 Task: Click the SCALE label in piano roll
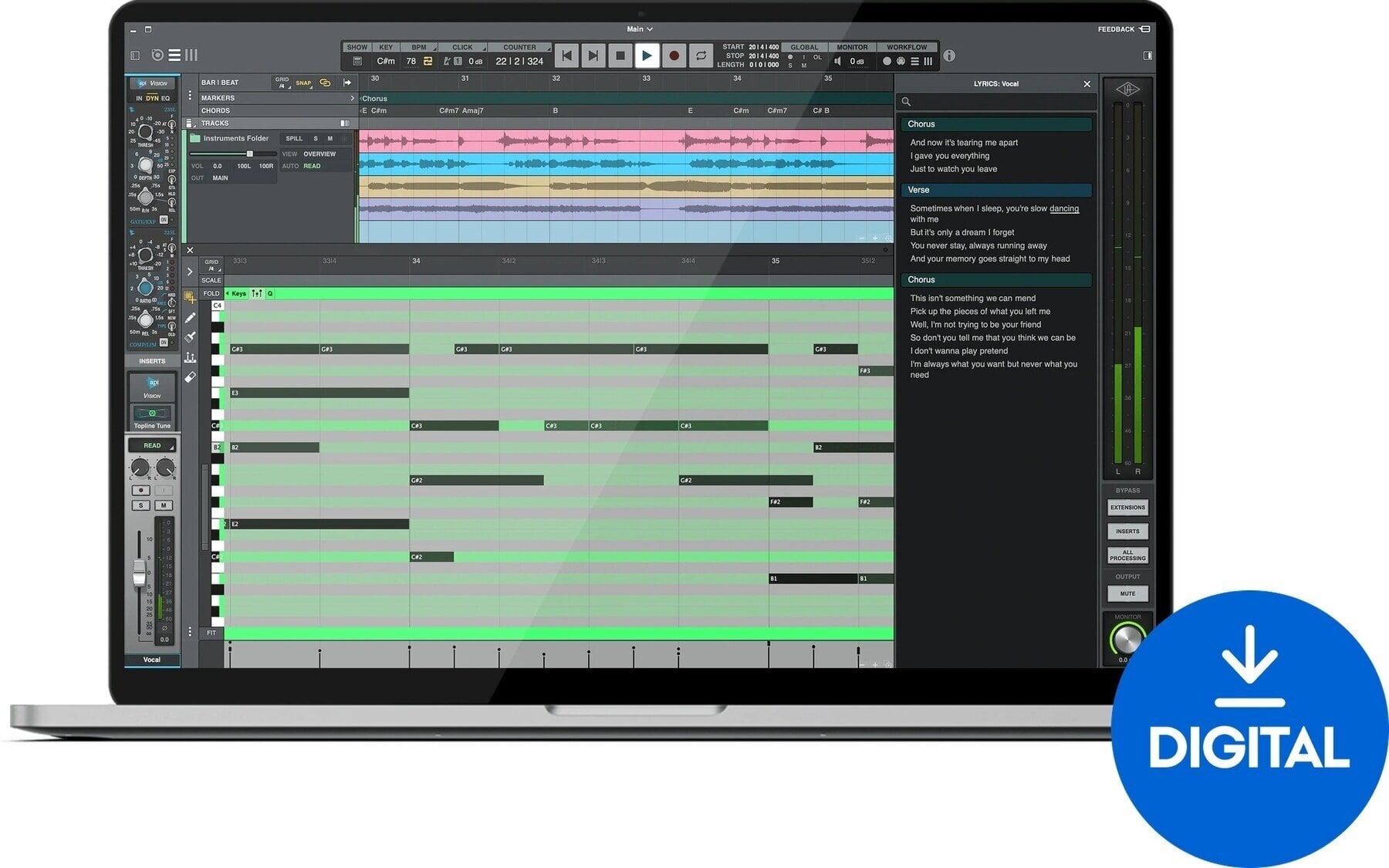coord(211,281)
